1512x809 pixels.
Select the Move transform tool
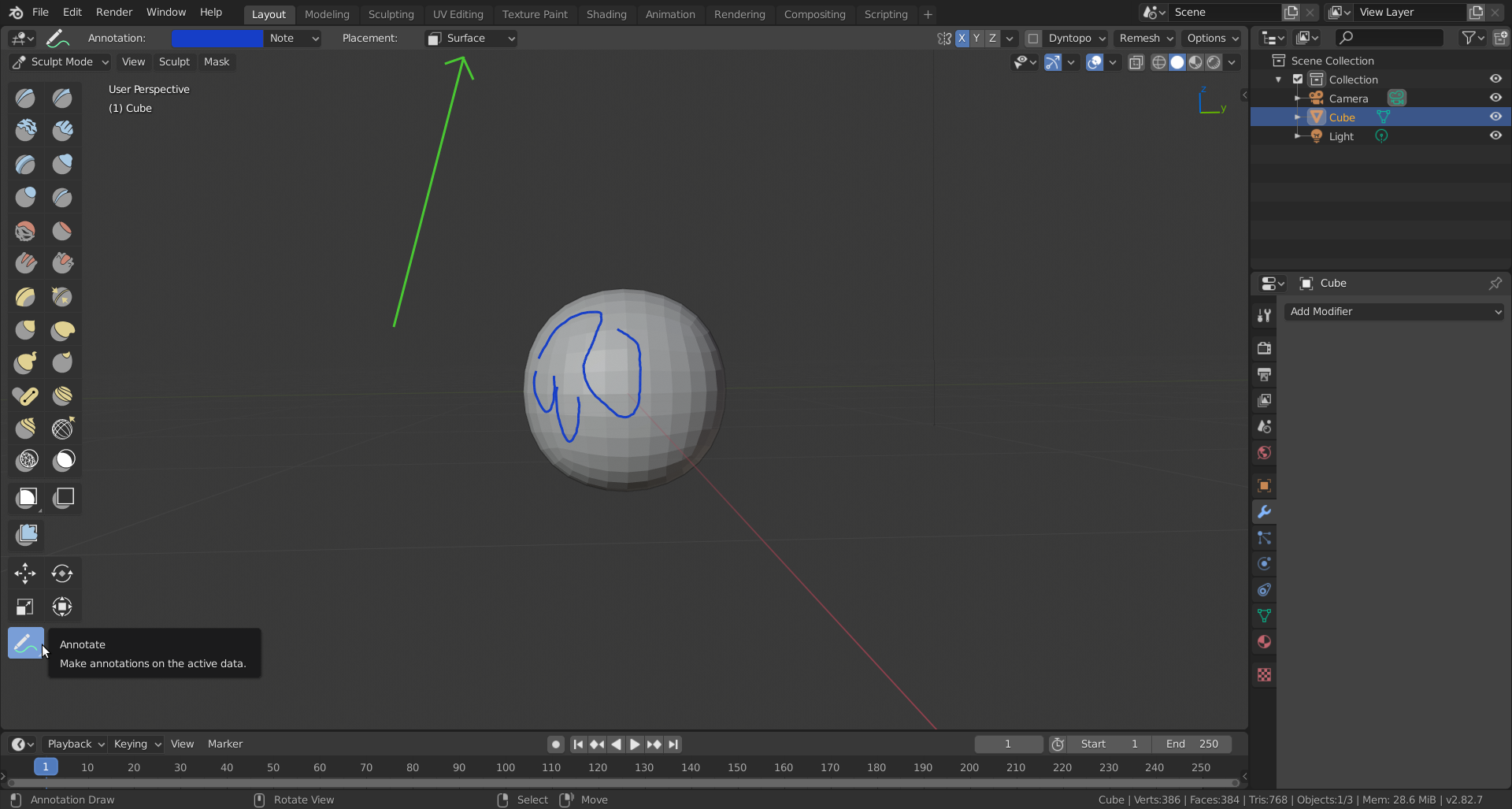(25, 573)
